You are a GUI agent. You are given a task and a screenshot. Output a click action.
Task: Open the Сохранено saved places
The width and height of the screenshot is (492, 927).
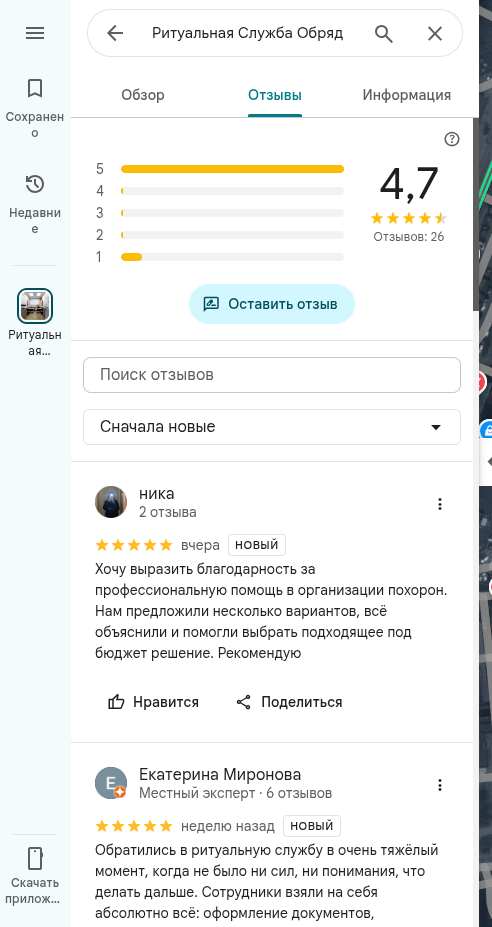tap(35, 106)
